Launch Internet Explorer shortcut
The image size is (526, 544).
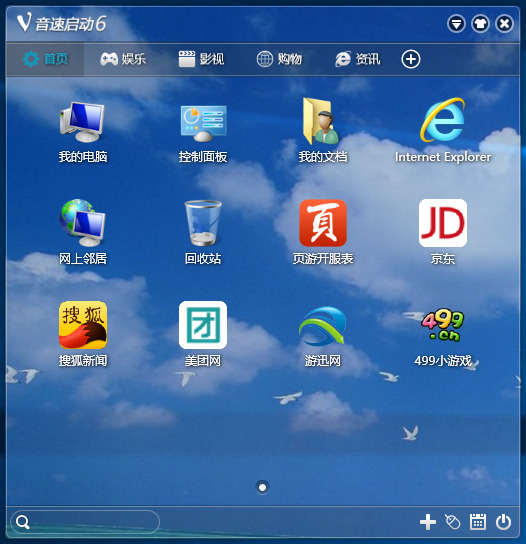coord(443,120)
